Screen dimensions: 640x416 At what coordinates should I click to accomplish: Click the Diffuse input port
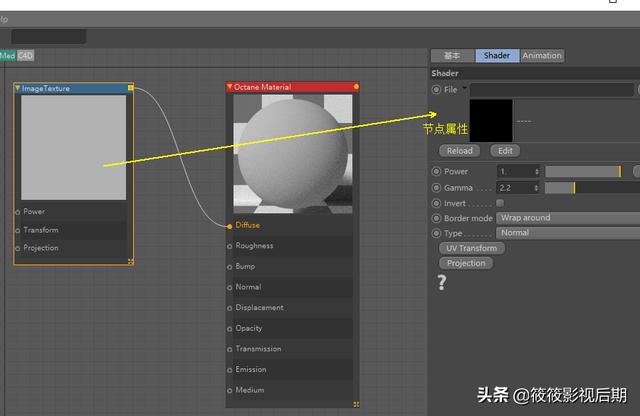coord(230,226)
